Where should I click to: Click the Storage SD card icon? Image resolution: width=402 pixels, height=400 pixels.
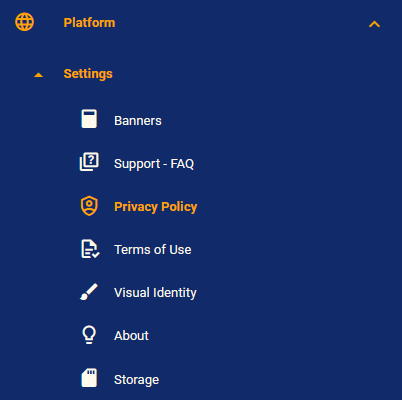pyautogui.click(x=89, y=378)
